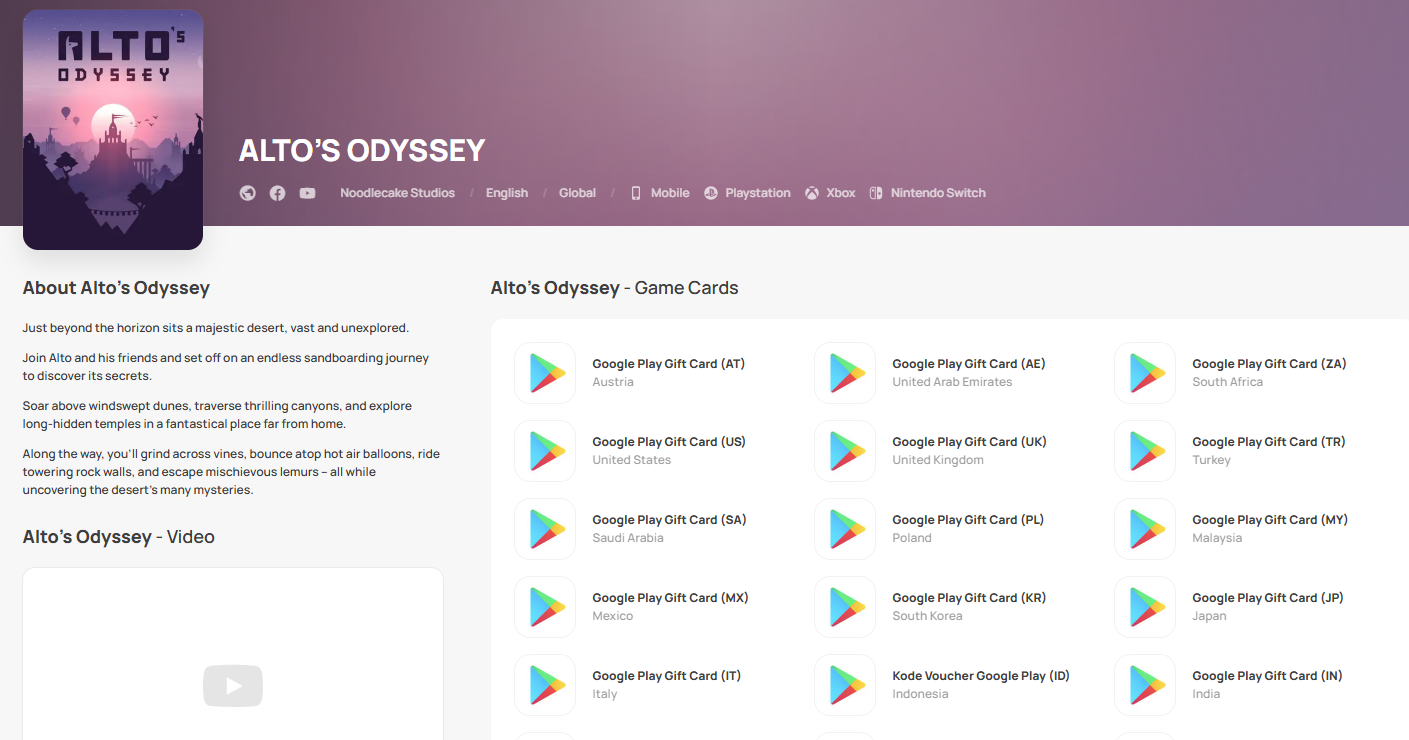This screenshot has width=1409, height=740.
Task: Click Google Play icon for South Africa card
Action: [x=1145, y=373]
